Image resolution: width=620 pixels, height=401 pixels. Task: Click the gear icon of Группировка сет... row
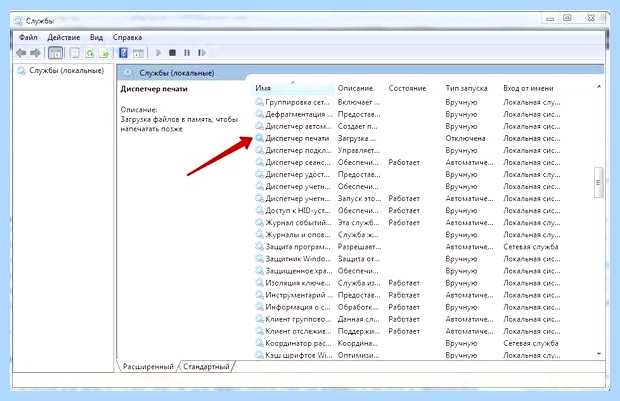[x=259, y=102]
